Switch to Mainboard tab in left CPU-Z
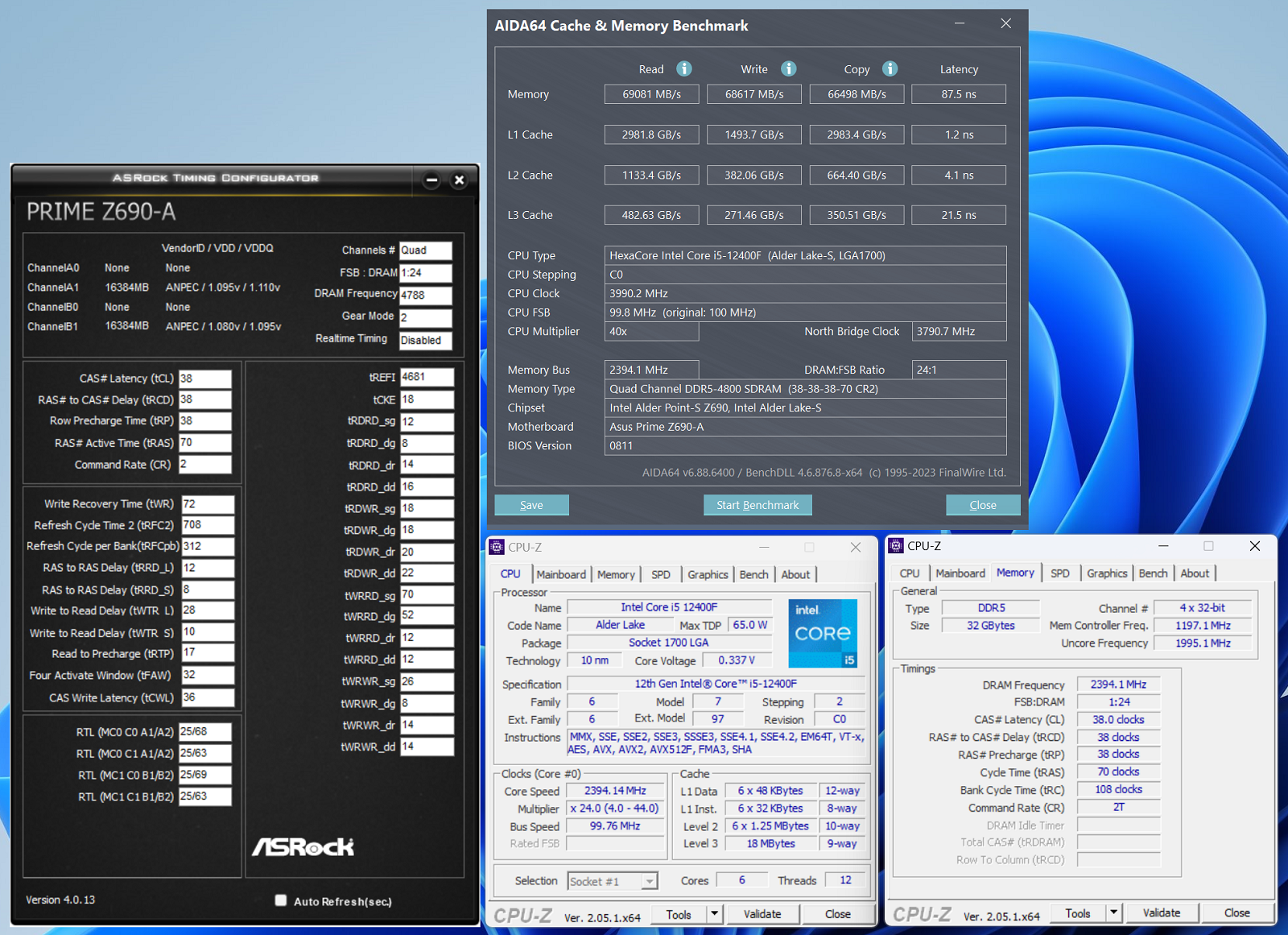Screen dimensions: 1288x935 (x=561, y=574)
